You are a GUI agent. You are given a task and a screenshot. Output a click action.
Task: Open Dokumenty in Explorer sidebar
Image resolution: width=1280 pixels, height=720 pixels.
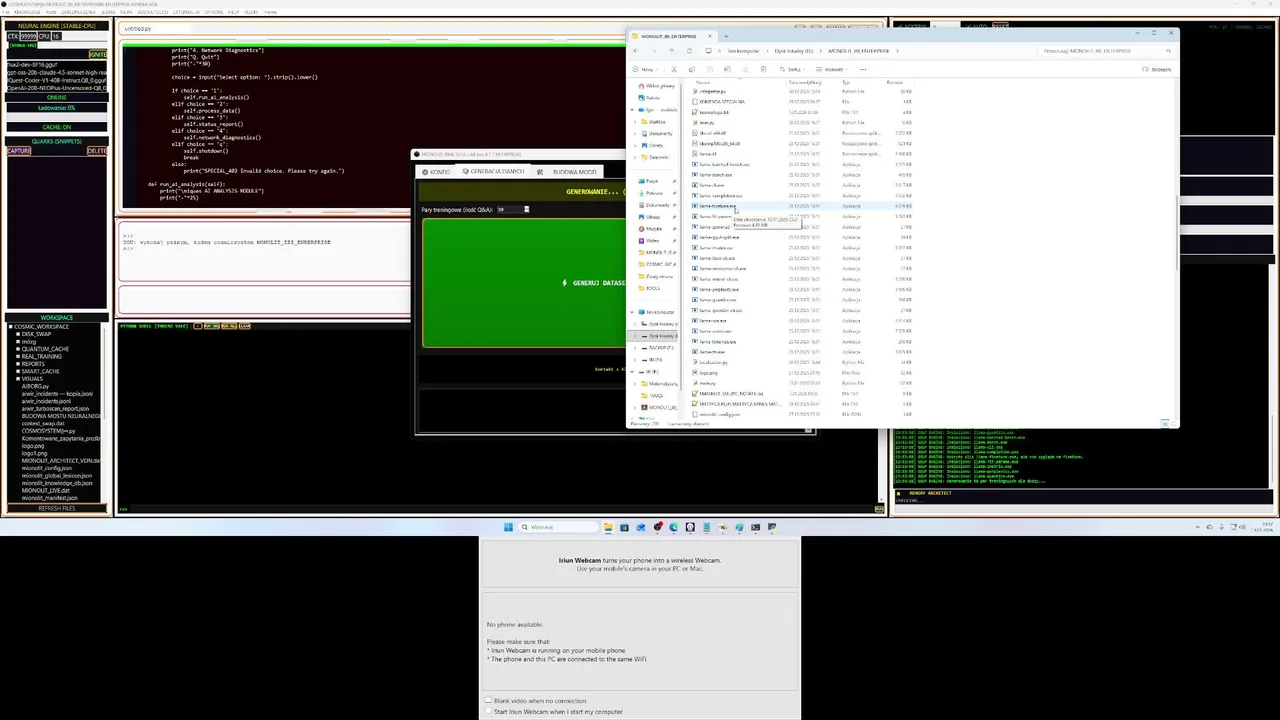656,205
